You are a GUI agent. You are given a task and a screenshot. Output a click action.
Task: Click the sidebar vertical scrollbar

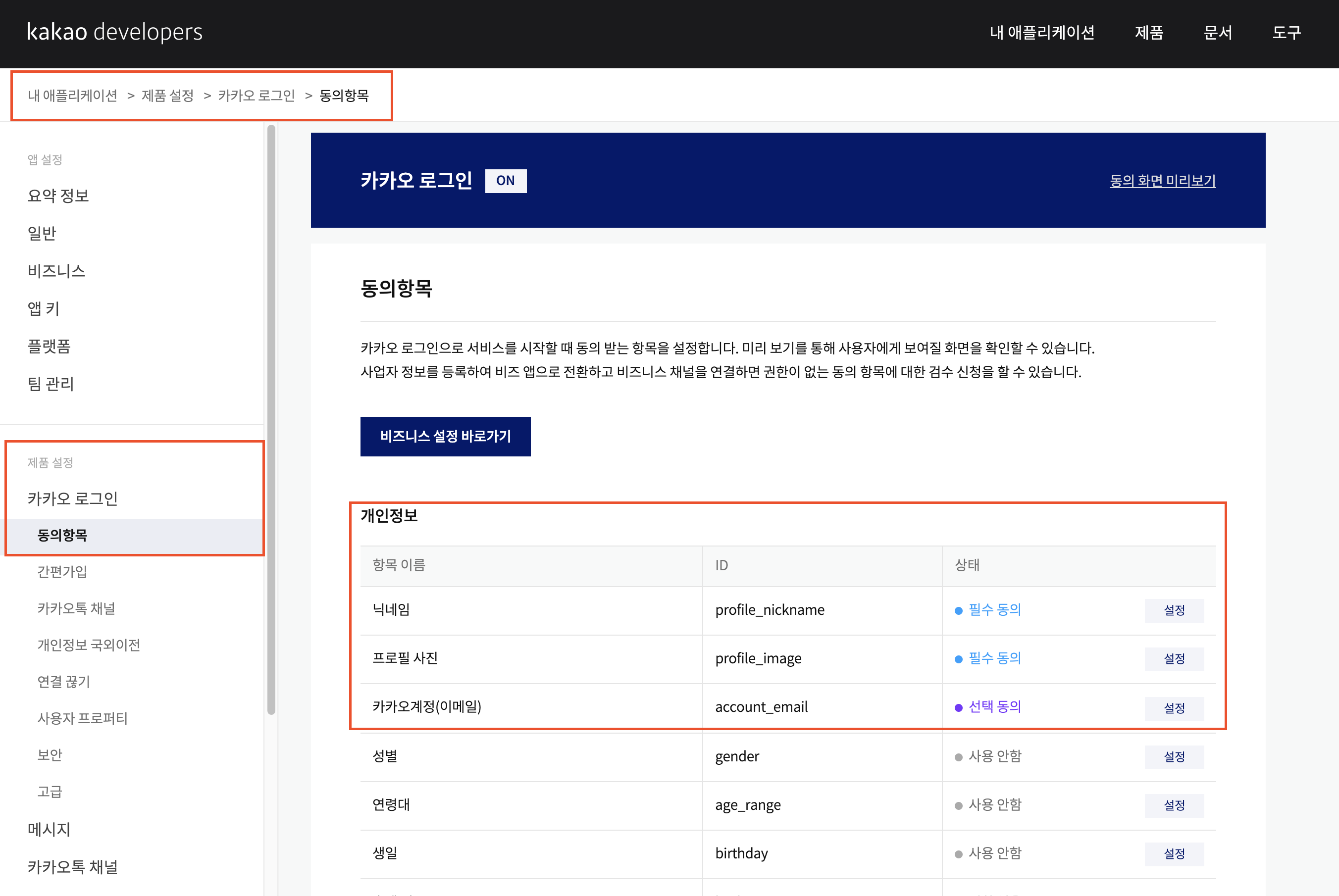pos(271,417)
